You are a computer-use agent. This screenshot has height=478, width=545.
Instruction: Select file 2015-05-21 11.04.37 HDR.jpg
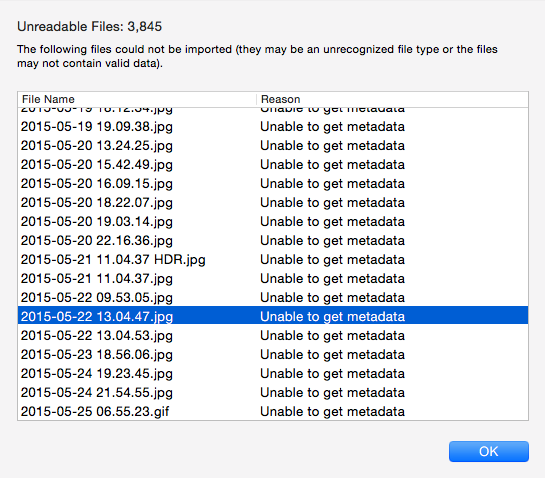point(273,260)
